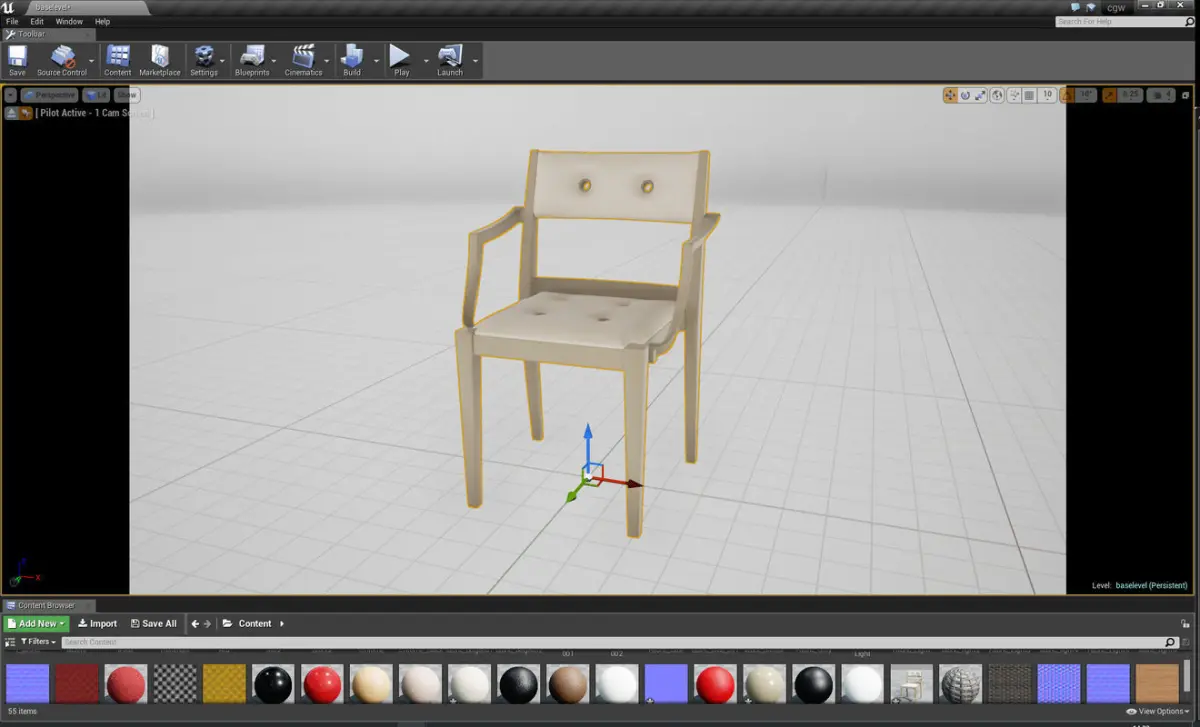The width and height of the screenshot is (1200, 727).
Task: Open the camera speed setting
Action: coord(1160,95)
